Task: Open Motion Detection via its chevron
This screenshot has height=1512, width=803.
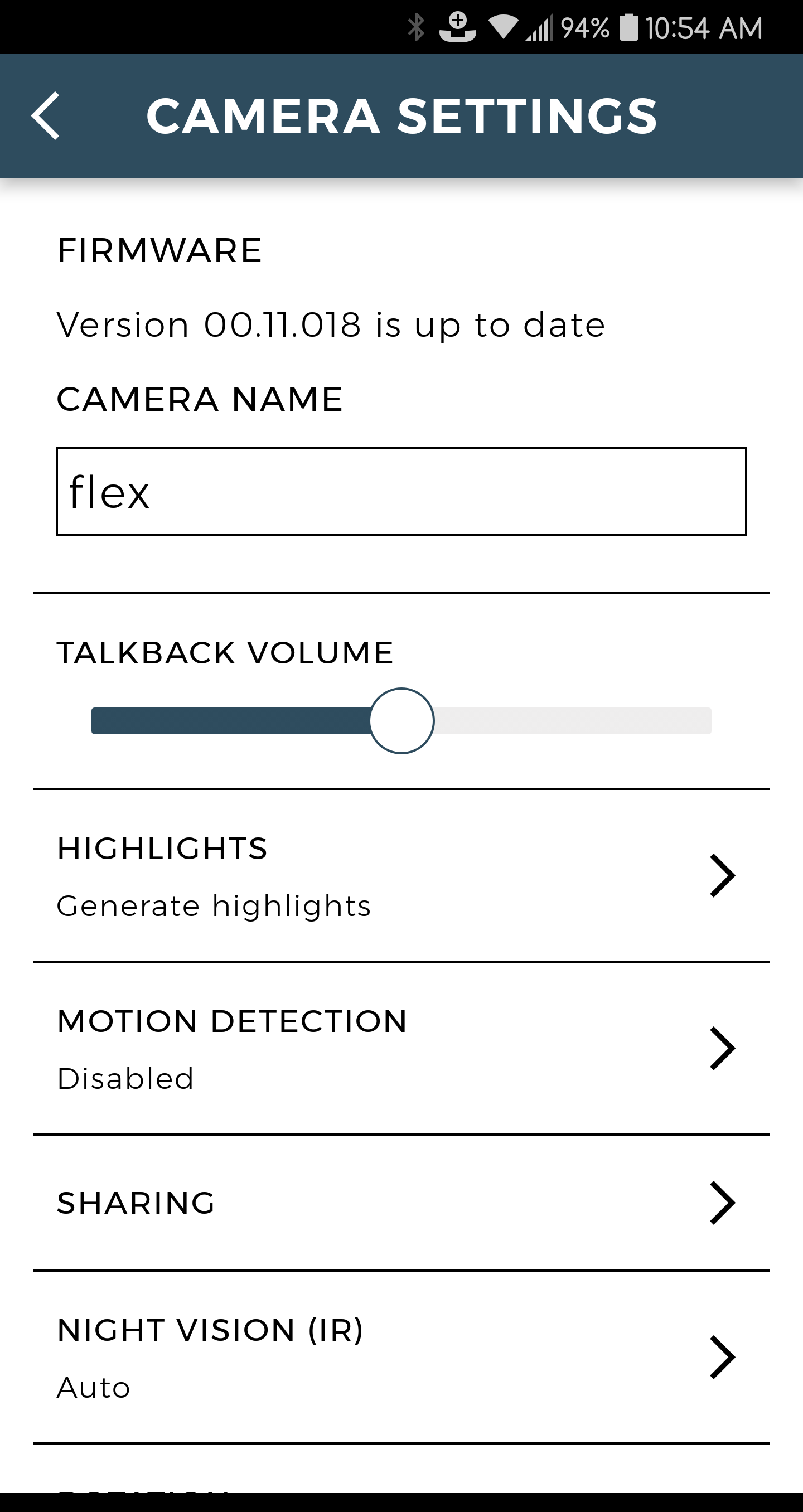Action: pyautogui.click(x=722, y=1048)
